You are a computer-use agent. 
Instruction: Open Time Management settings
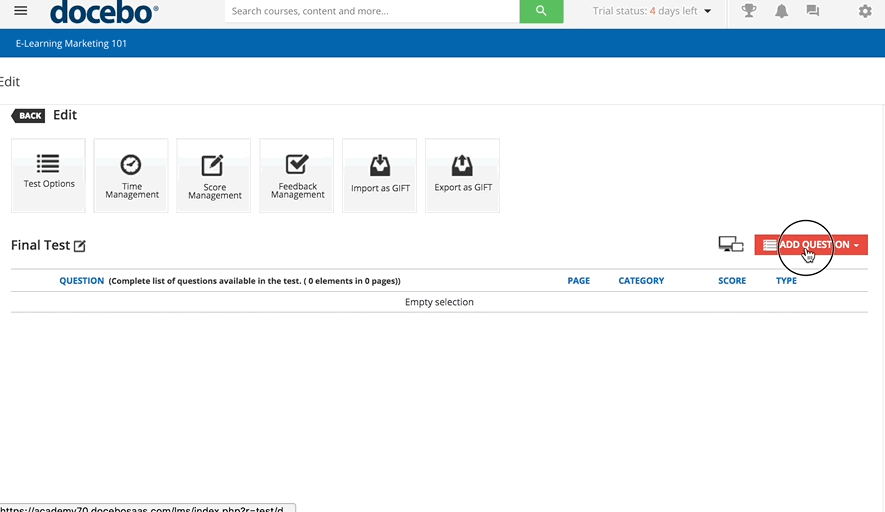[132, 175]
